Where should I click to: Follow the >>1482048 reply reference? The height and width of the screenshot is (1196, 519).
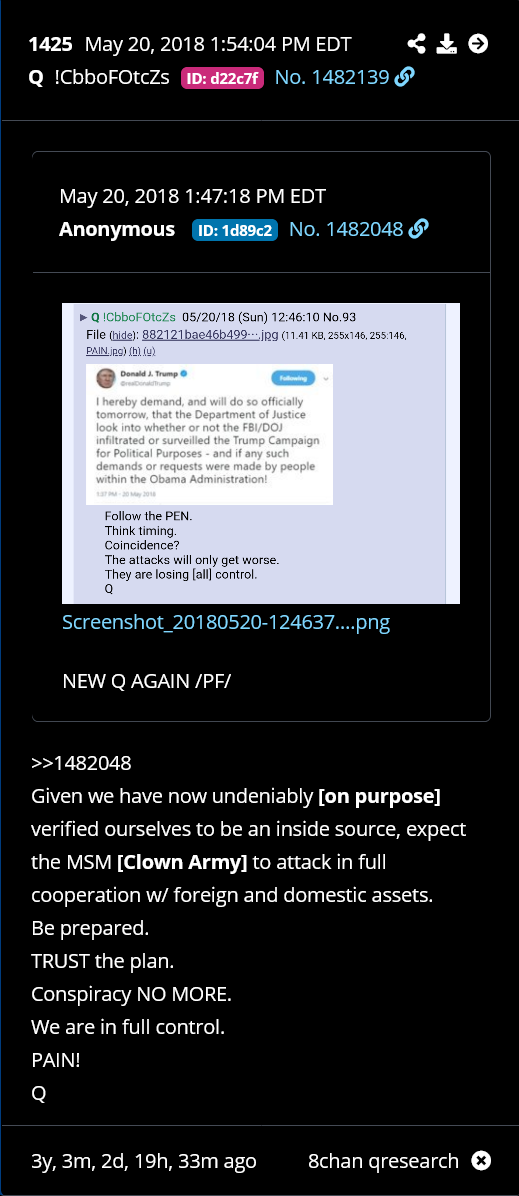(x=82, y=763)
